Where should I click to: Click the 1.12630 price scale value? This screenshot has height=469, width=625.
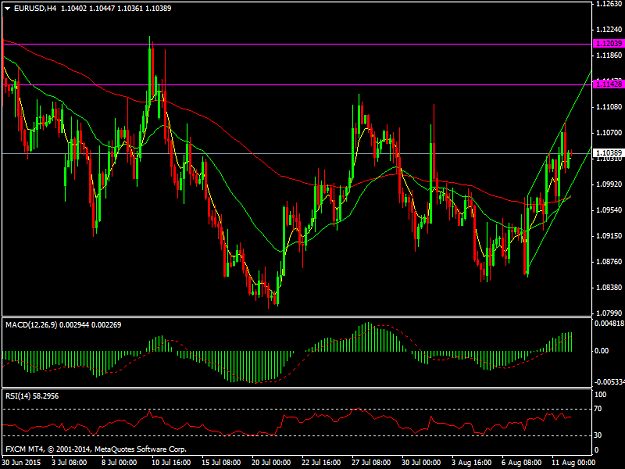coord(609,4)
